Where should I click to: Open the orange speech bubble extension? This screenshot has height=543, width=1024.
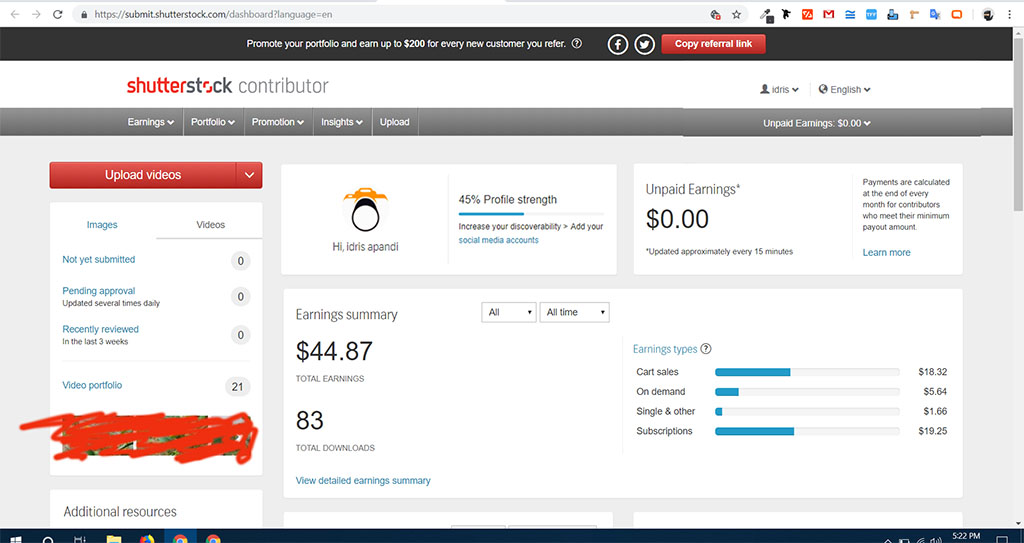pyautogui.click(x=957, y=14)
